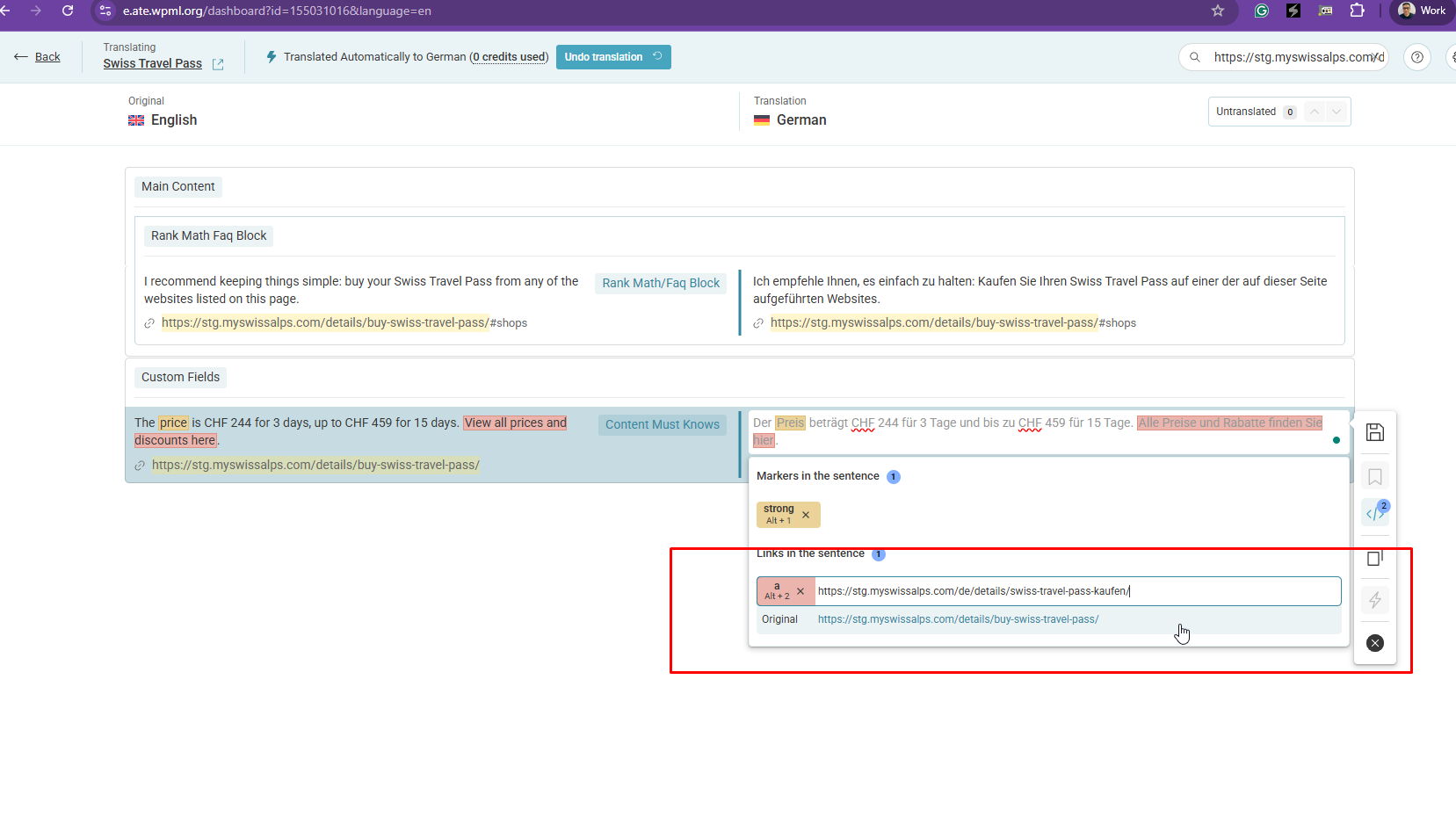Go to previous untranslated sentence
1456x817 pixels.
1315,112
